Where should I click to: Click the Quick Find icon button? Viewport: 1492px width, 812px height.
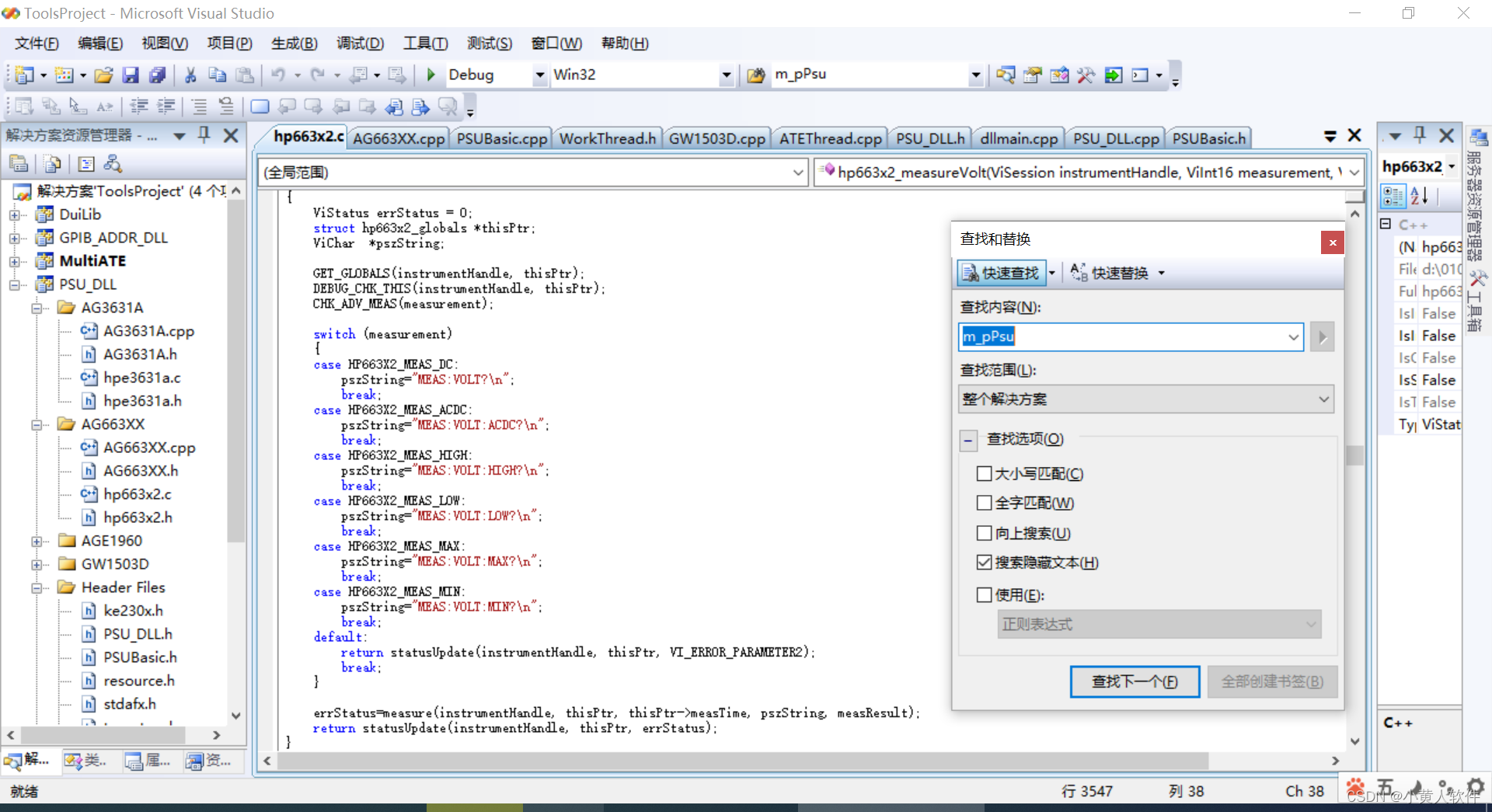[x=1002, y=273]
